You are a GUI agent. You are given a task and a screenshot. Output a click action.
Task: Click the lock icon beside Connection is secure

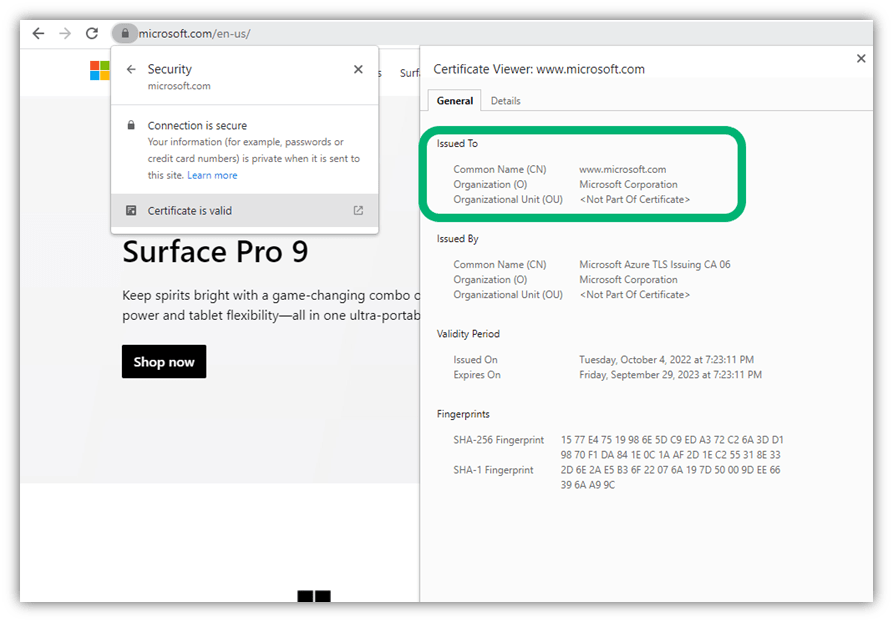pos(131,125)
